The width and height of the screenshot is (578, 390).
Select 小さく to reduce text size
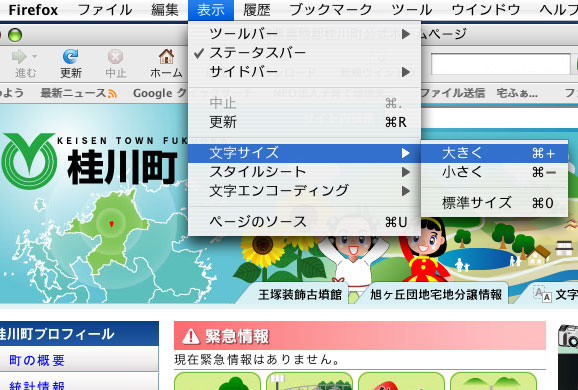(494, 172)
